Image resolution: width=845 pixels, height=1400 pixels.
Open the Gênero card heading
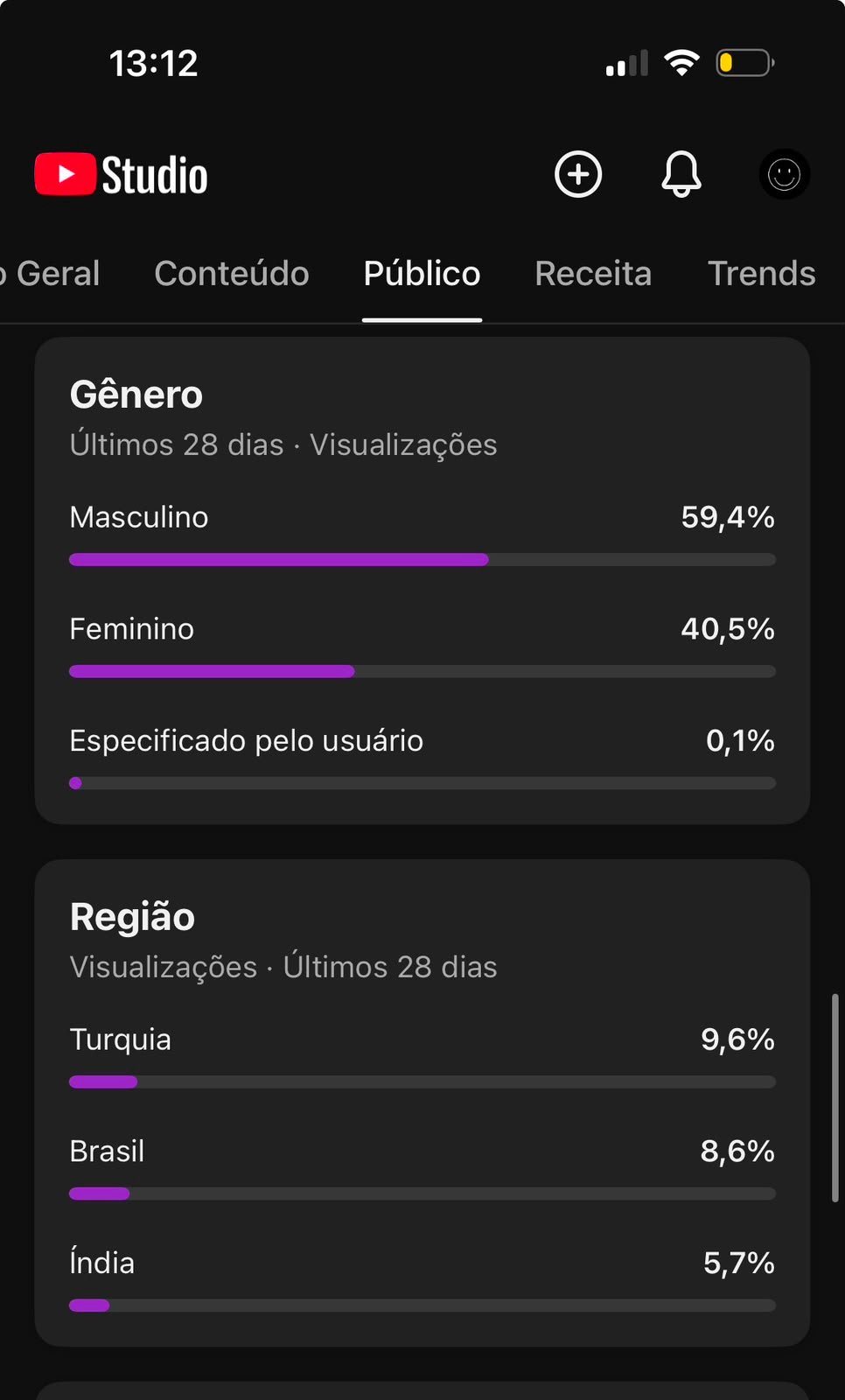136,395
